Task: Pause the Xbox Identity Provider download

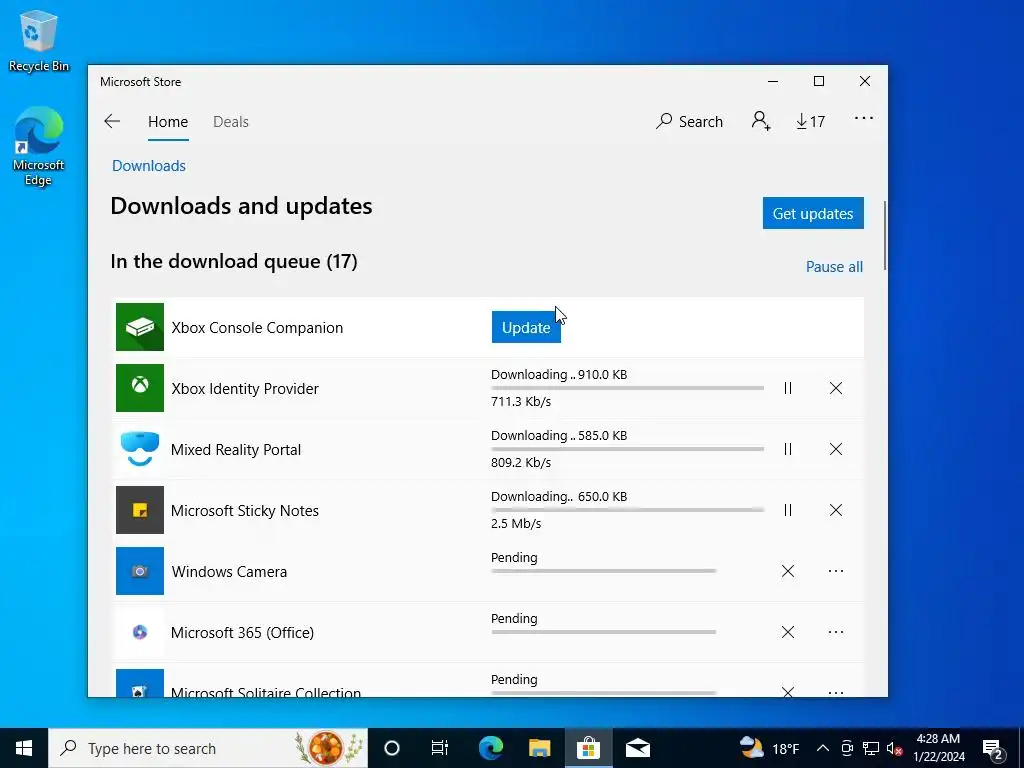Action: 788,388
